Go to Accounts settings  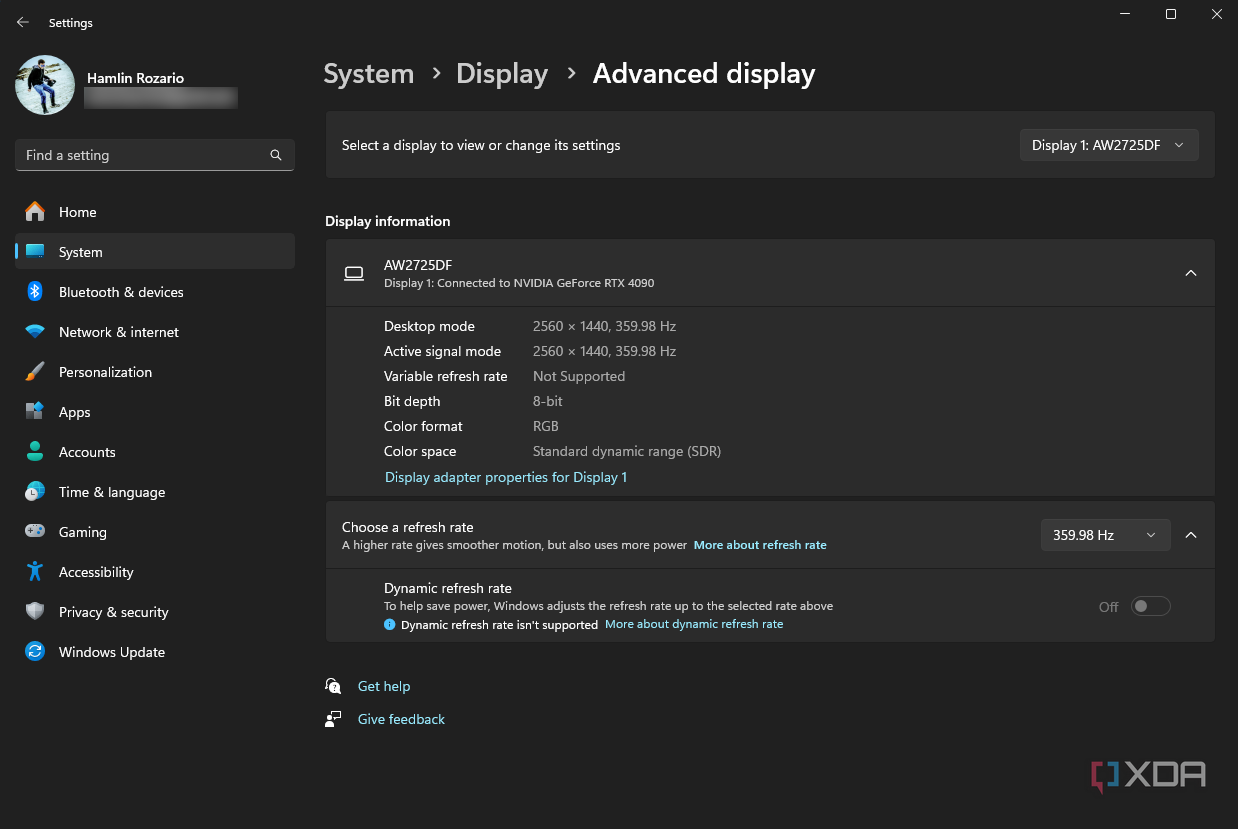point(87,452)
